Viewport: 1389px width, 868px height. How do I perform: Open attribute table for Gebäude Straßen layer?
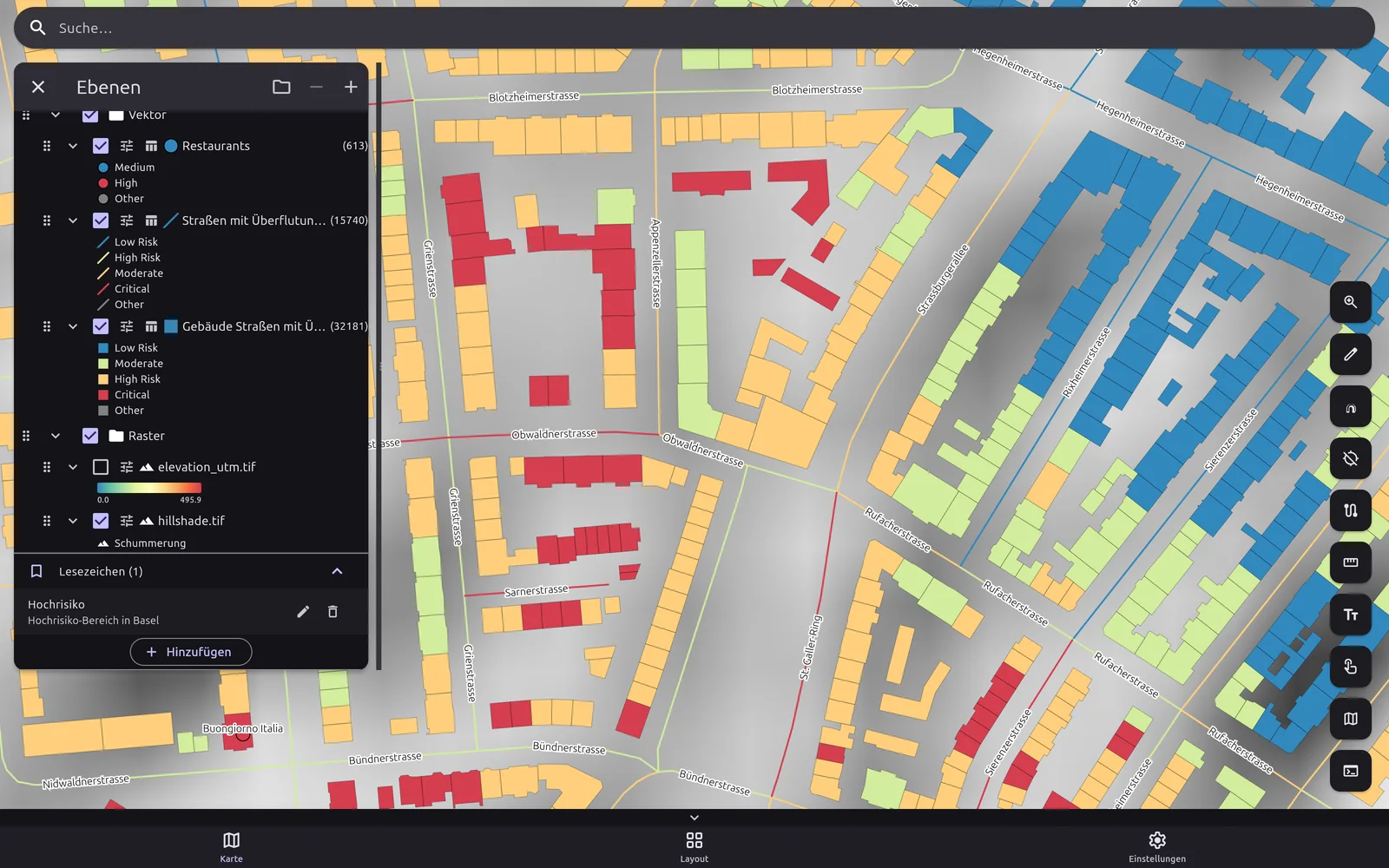151,326
